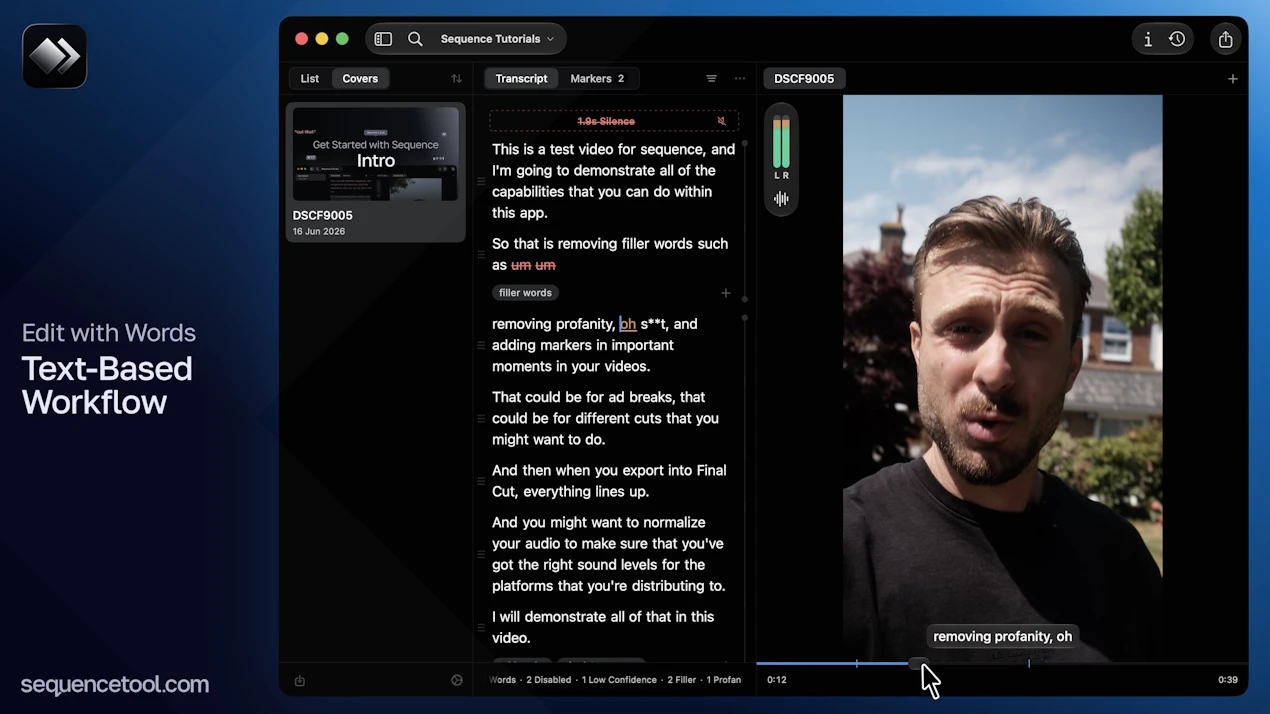The image size is (1270, 714).
Task: Click the struck-through 1.9s Silence label
Action: [606, 121]
